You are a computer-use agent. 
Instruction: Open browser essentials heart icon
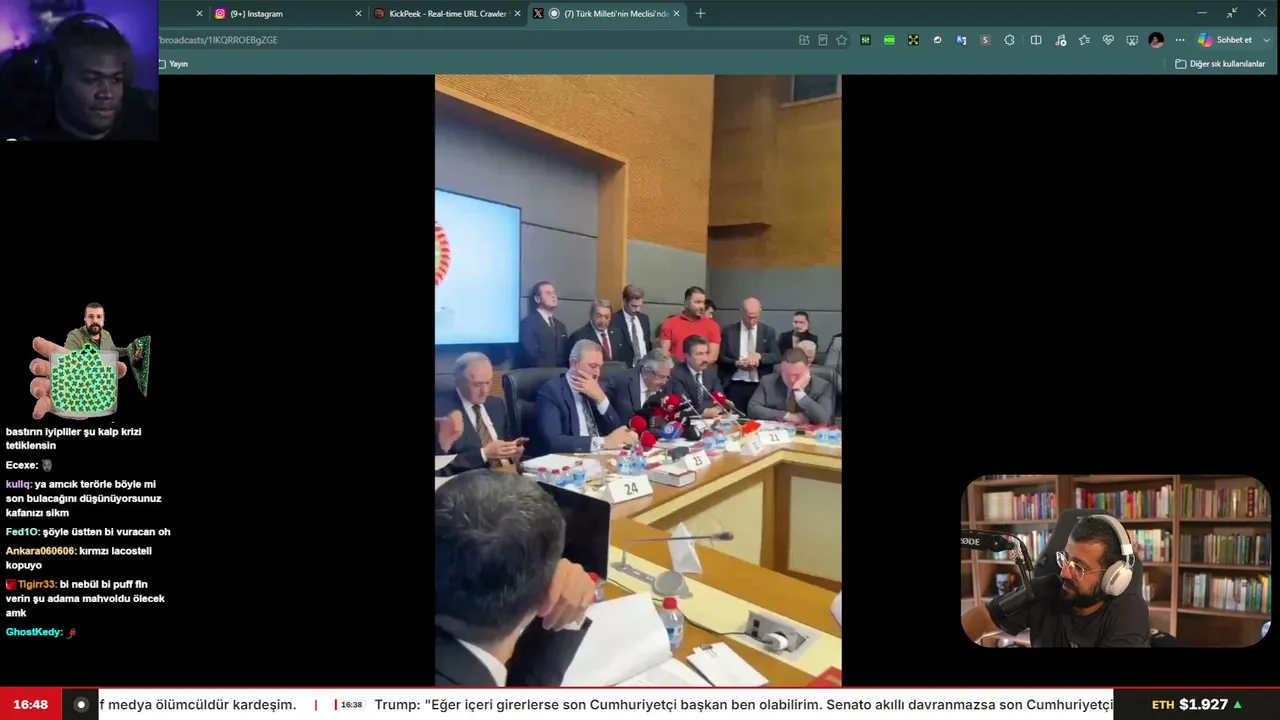[1108, 40]
